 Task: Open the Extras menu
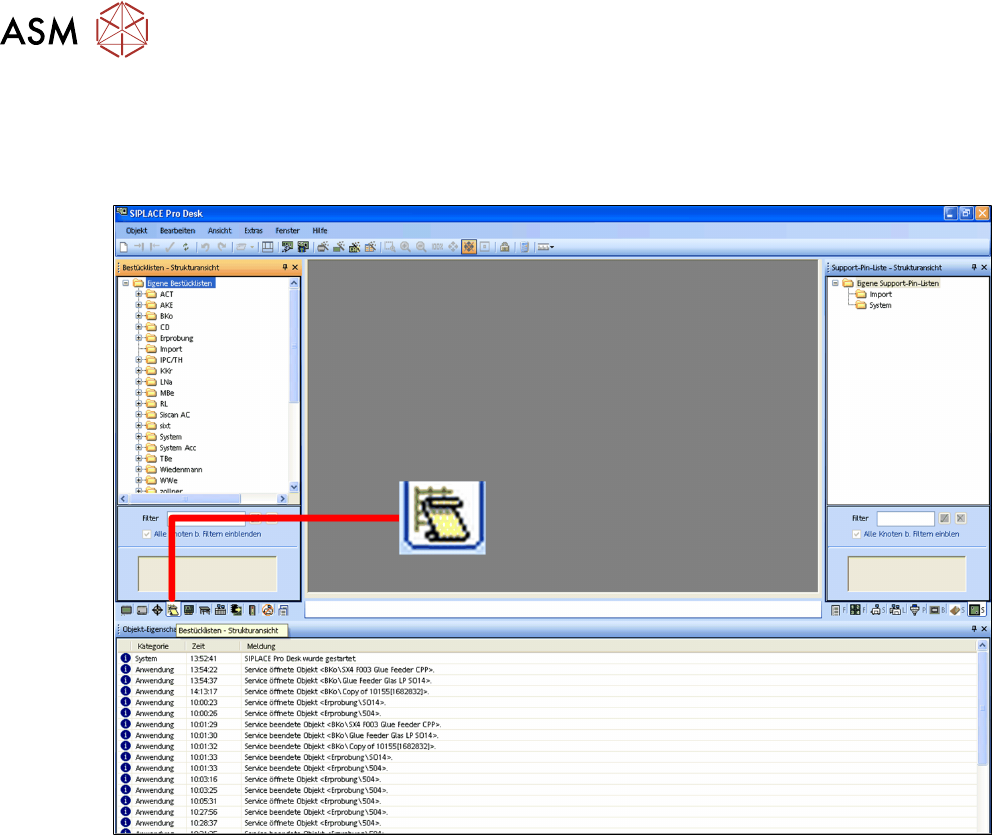(254, 231)
